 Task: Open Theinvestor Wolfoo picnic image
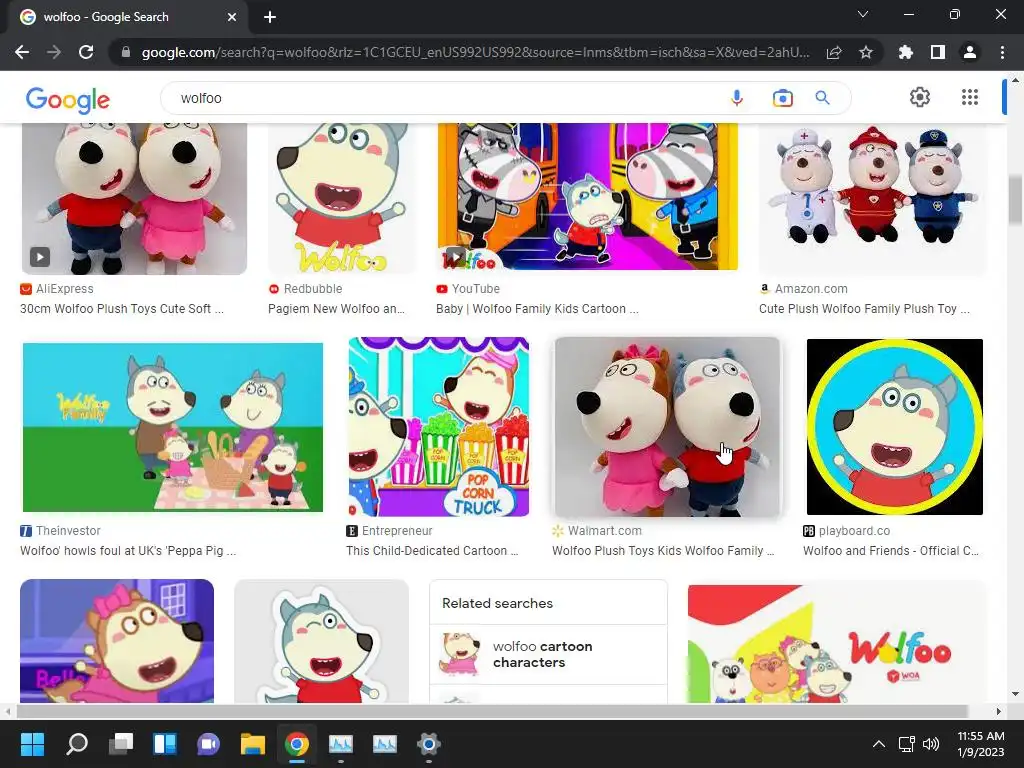173,427
